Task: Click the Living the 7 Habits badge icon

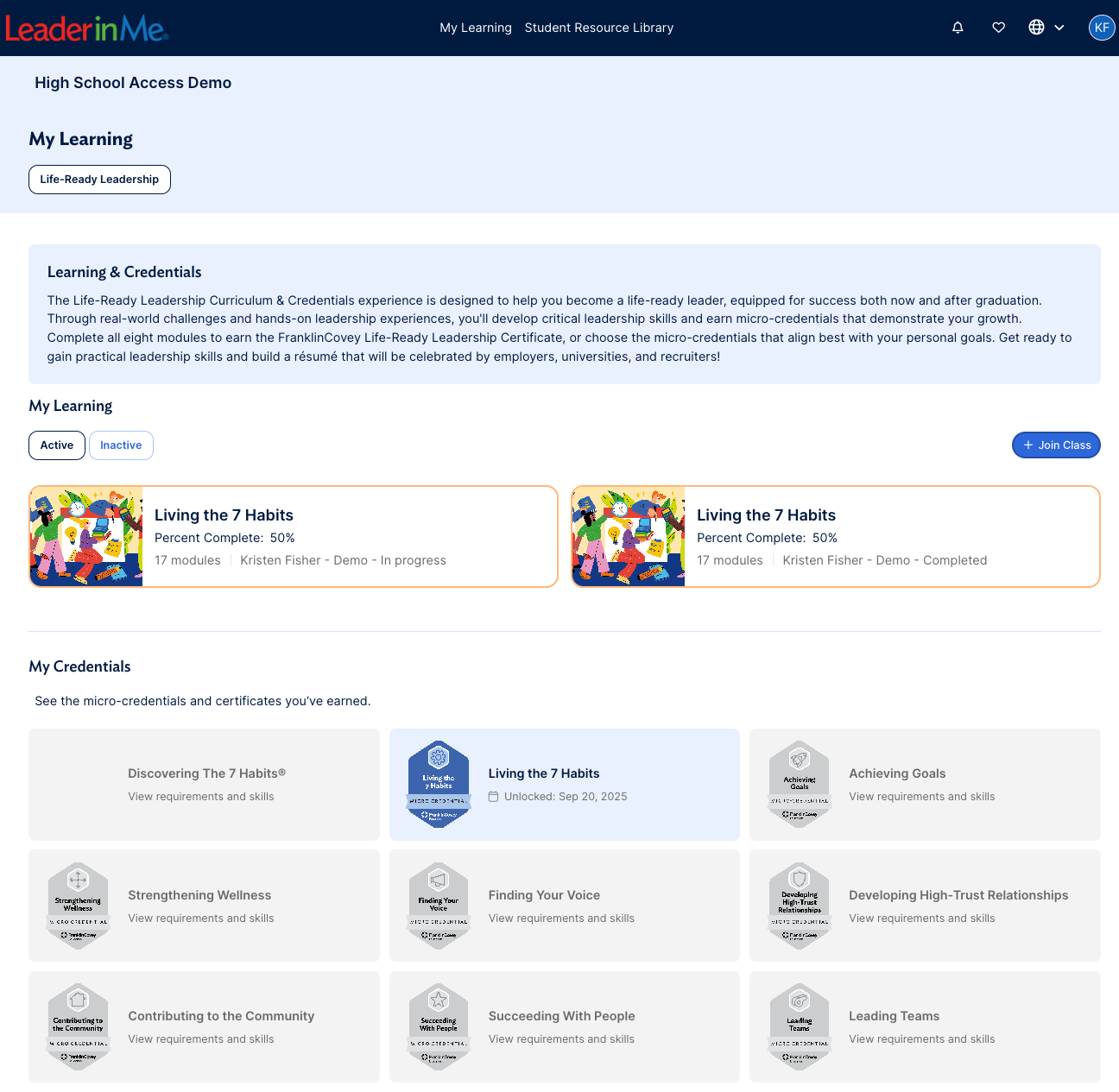Action: pyautogui.click(x=439, y=785)
